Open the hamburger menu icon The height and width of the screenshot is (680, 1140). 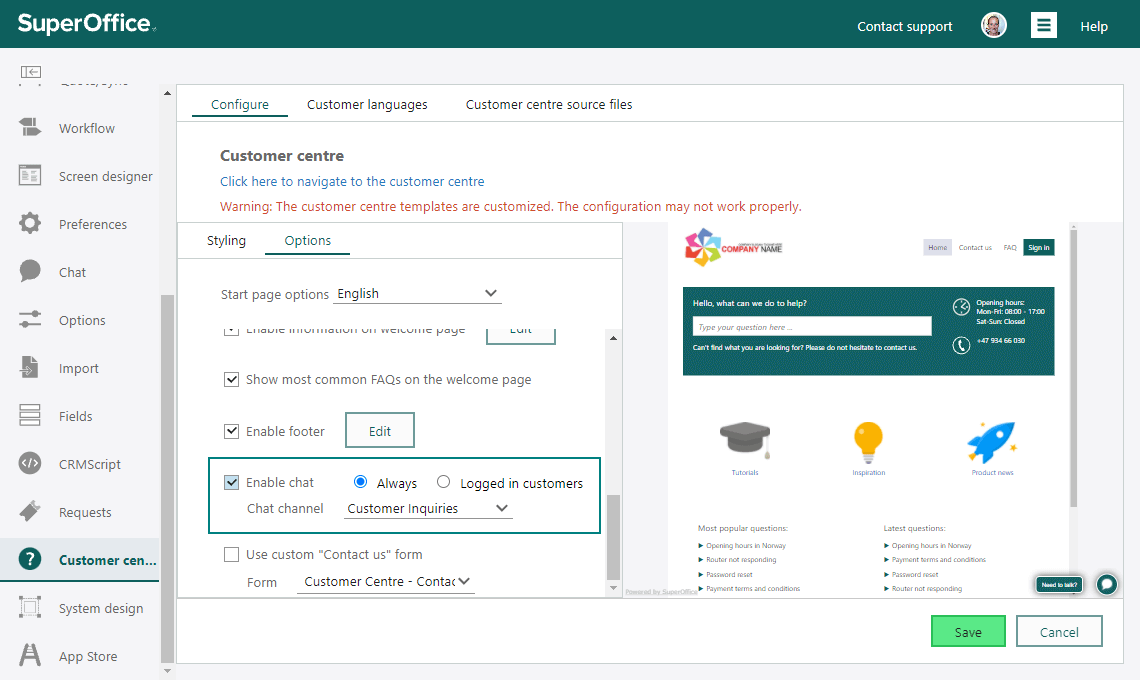pos(1043,25)
